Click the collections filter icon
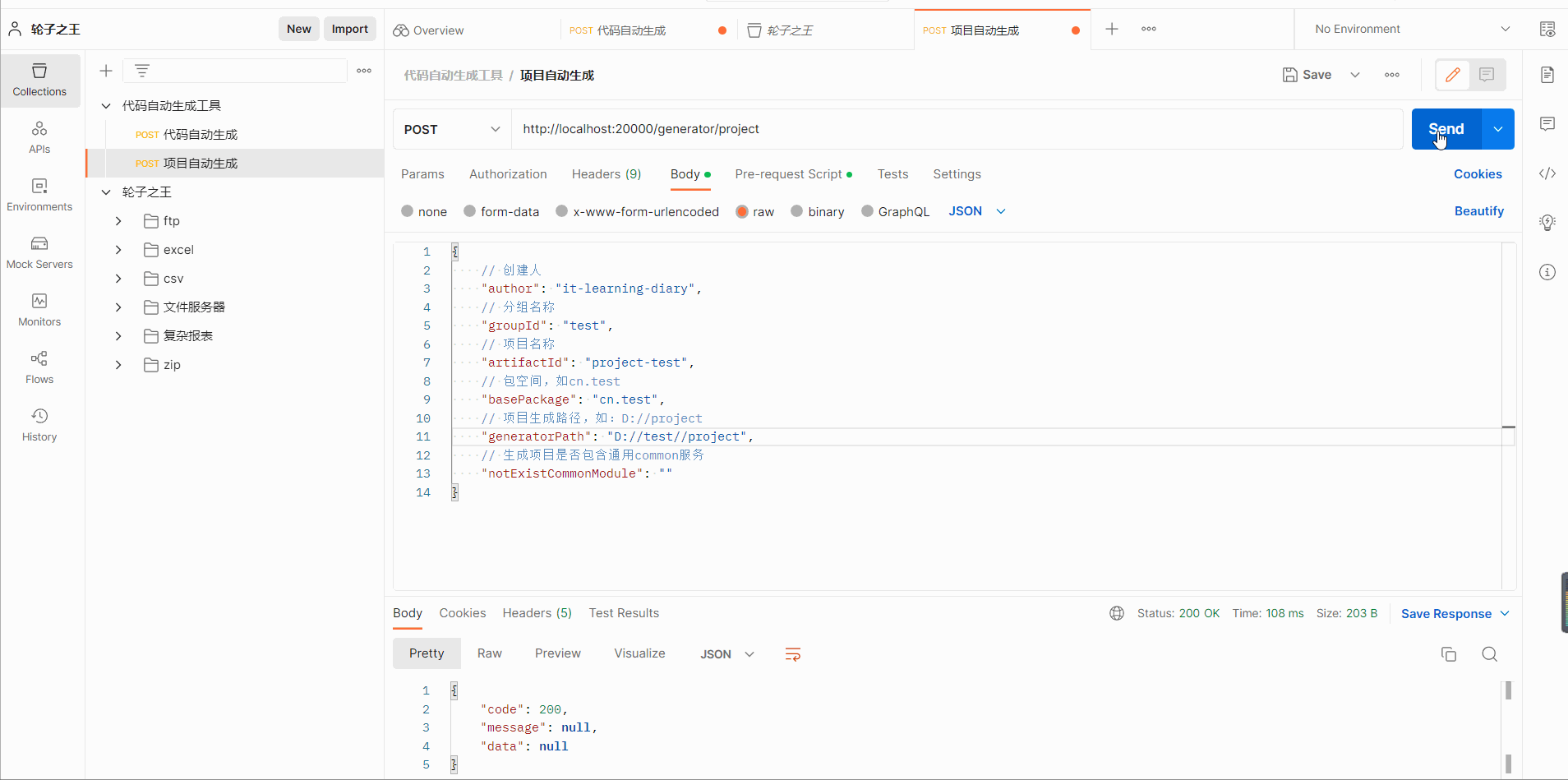The width and height of the screenshot is (1568, 780). [142, 71]
